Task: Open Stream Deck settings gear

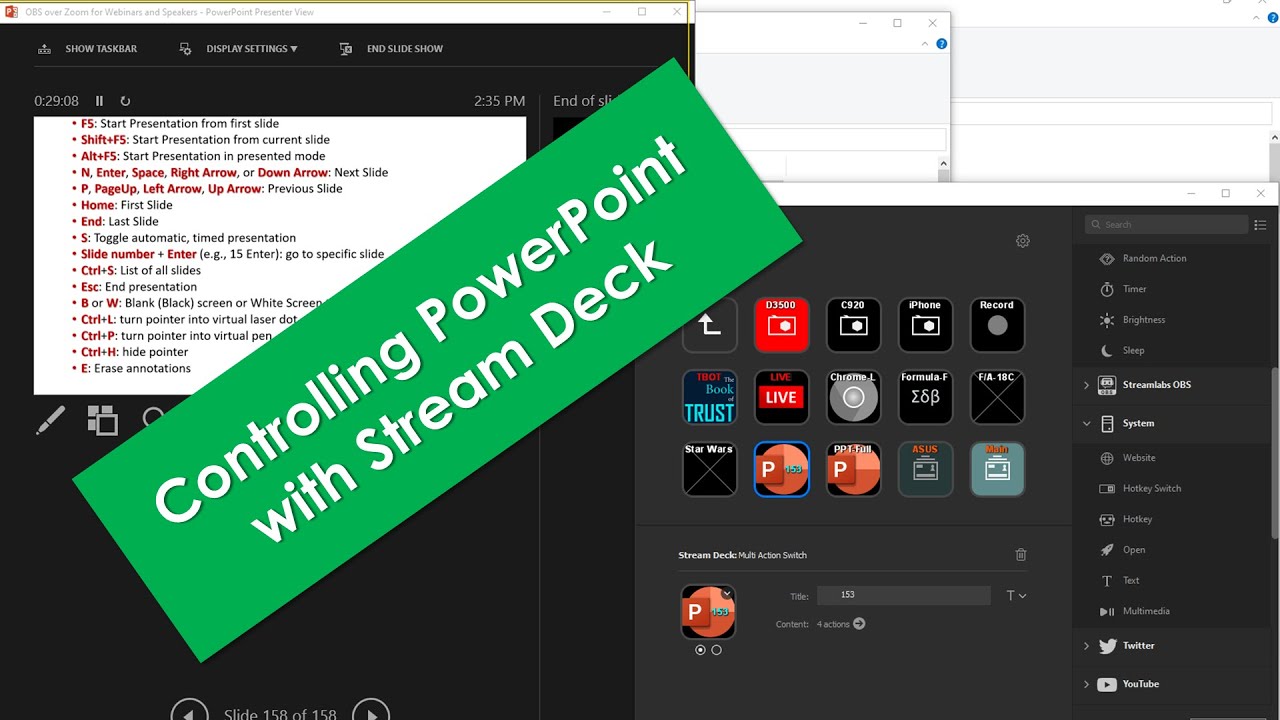Action: [x=1022, y=241]
